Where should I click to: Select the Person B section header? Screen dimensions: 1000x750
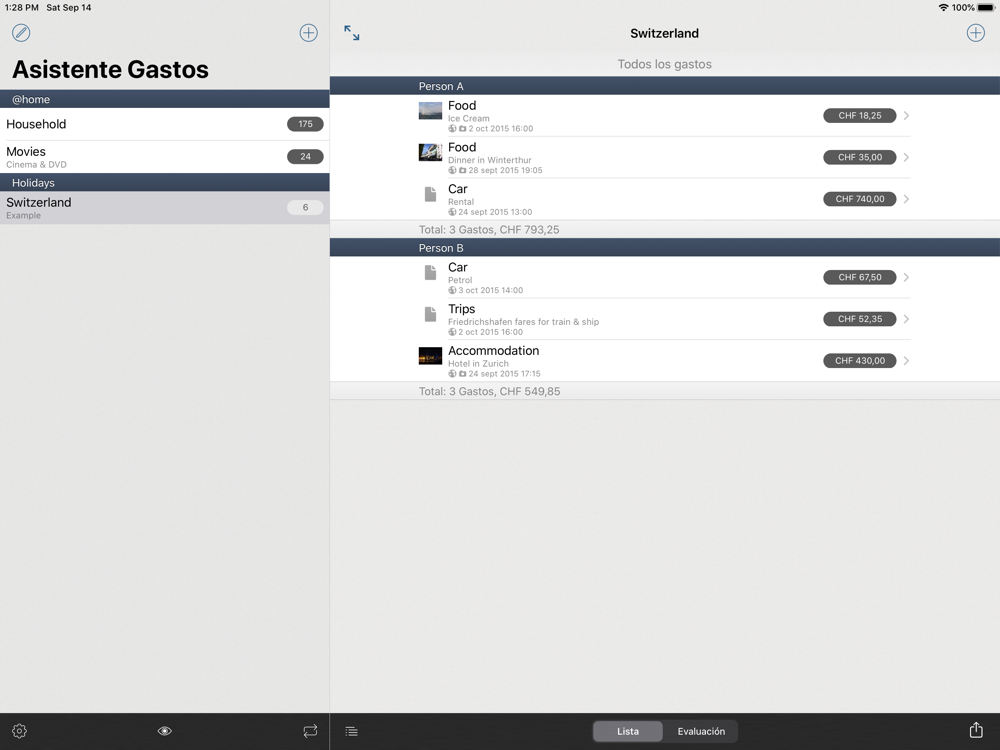pos(665,248)
